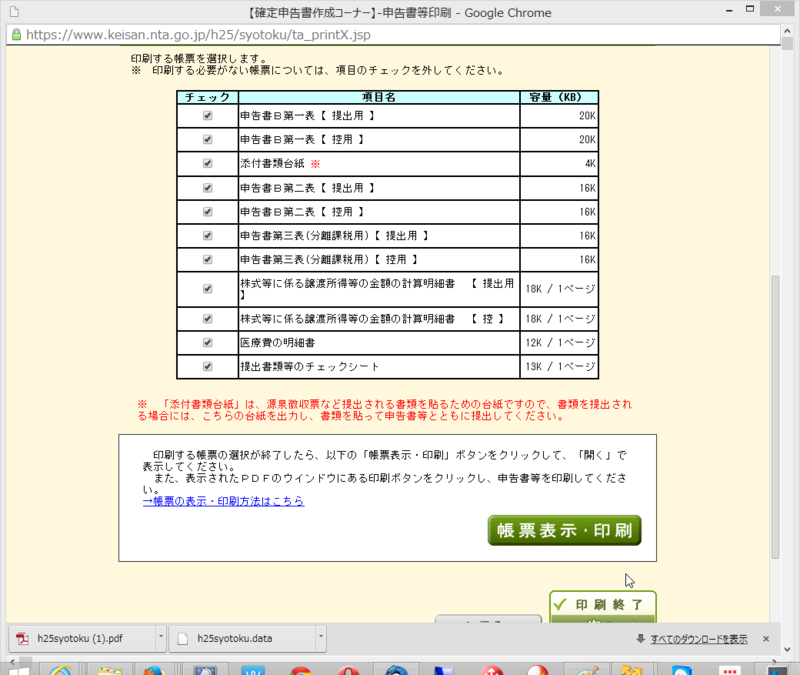Uncheck 申告書B第二表【控用】 checkbox

pyautogui.click(x=207, y=211)
